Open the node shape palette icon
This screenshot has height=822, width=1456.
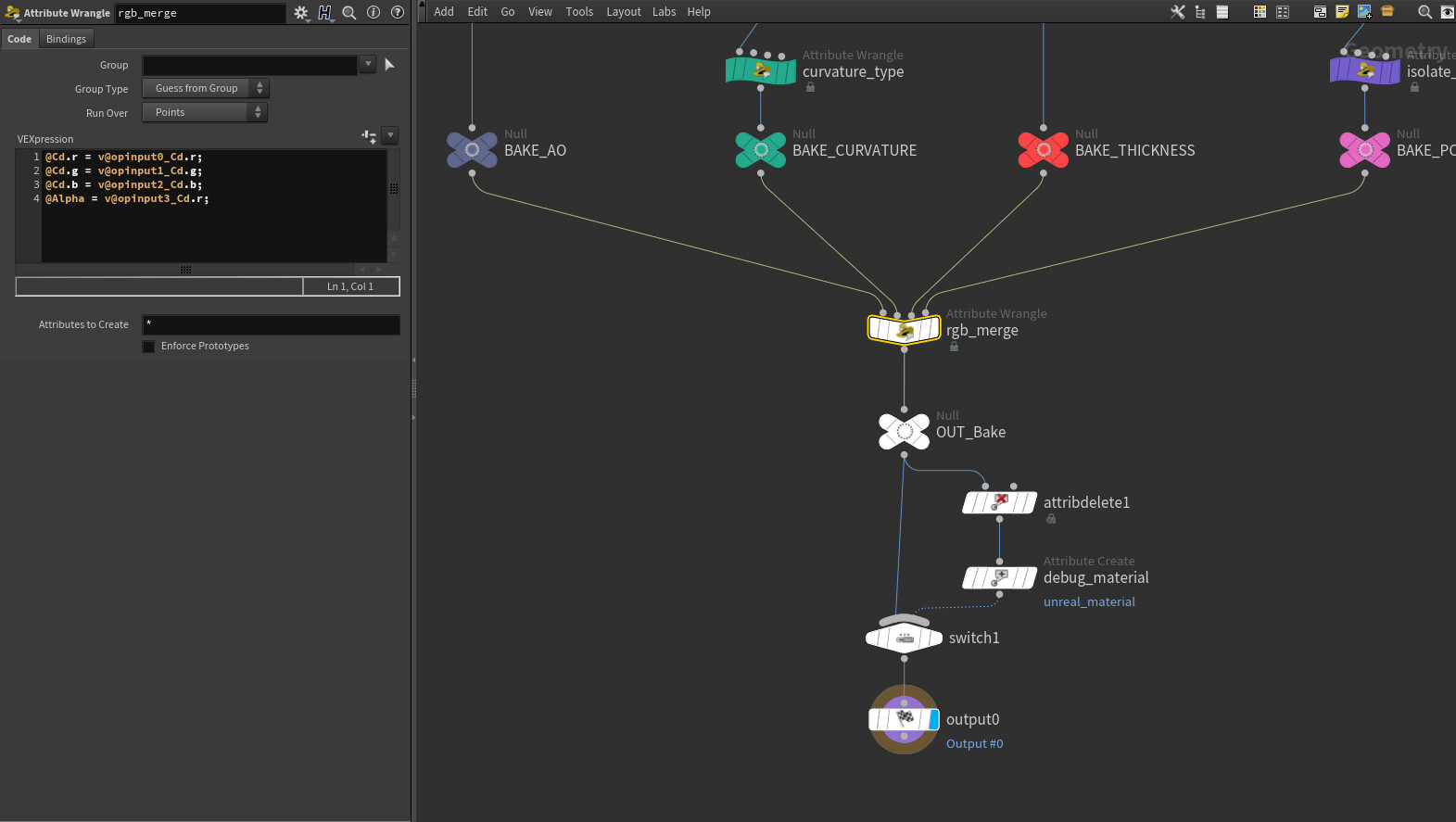(x=1283, y=12)
